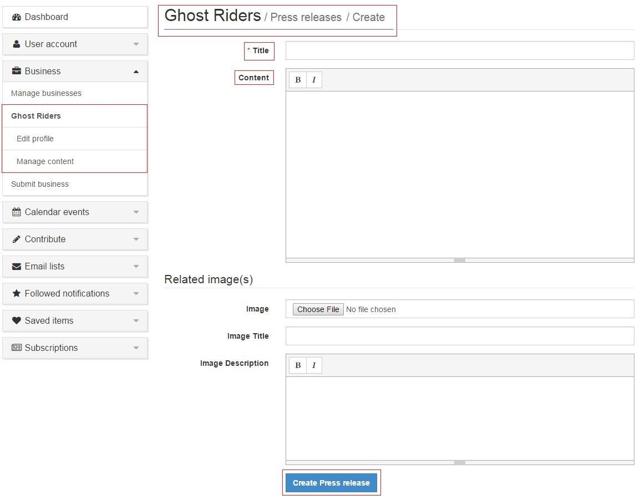This screenshot has height=500, width=640.
Task: Grab the Content editor resize handle
Action: (x=460, y=260)
